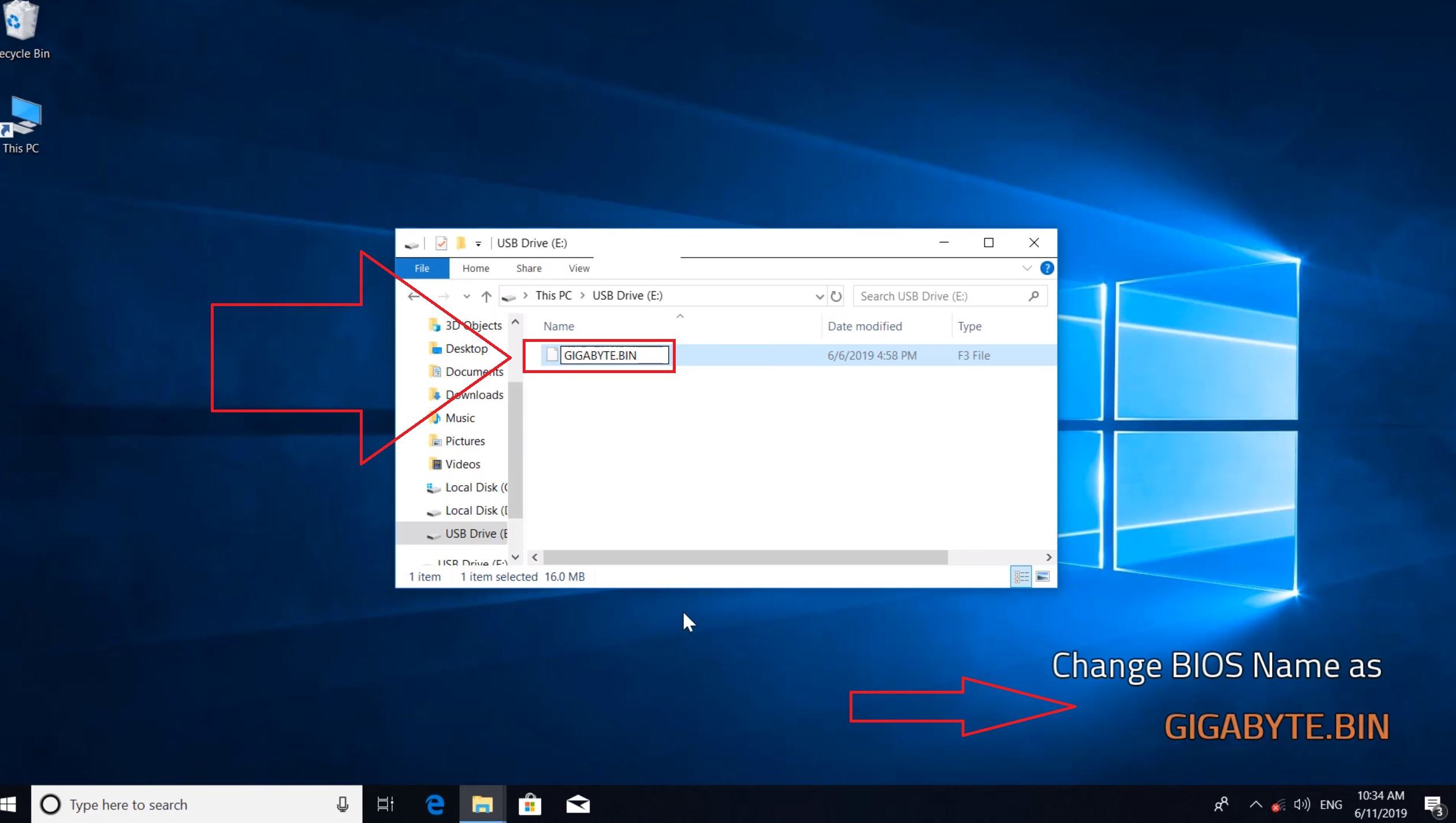
Task: Click the New folder icon in title bar
Action: tap(461, 243)
